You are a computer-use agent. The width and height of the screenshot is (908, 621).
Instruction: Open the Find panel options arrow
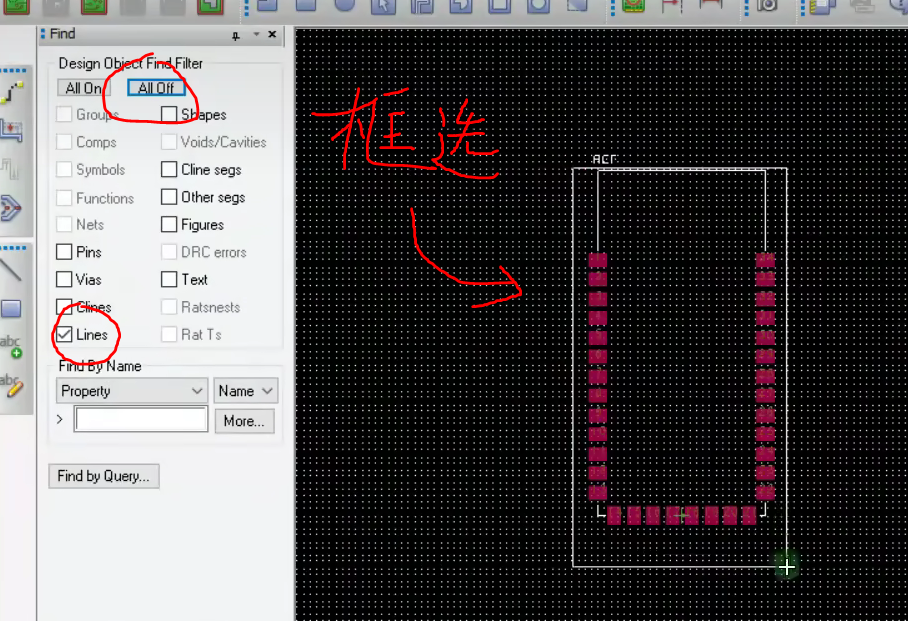(x=256, y=35)
